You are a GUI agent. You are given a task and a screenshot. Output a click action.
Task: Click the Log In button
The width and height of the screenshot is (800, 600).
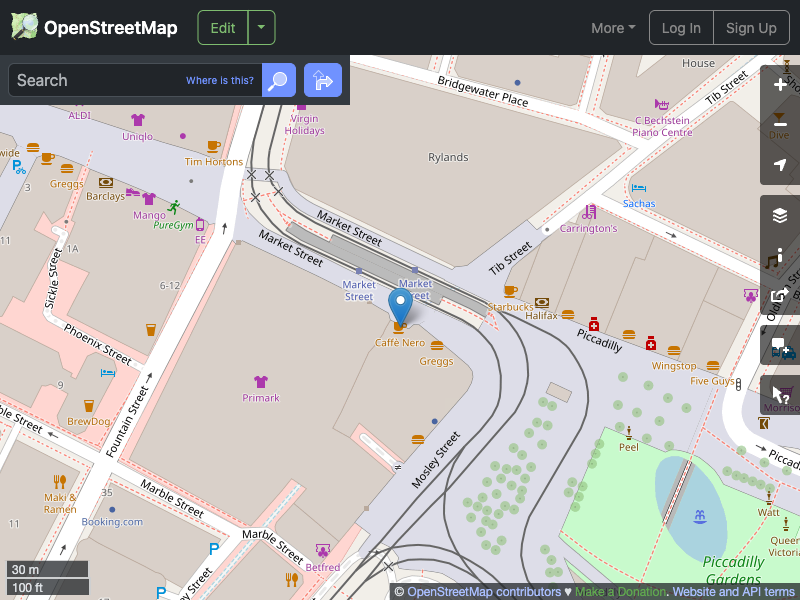(x=681, y=27)
